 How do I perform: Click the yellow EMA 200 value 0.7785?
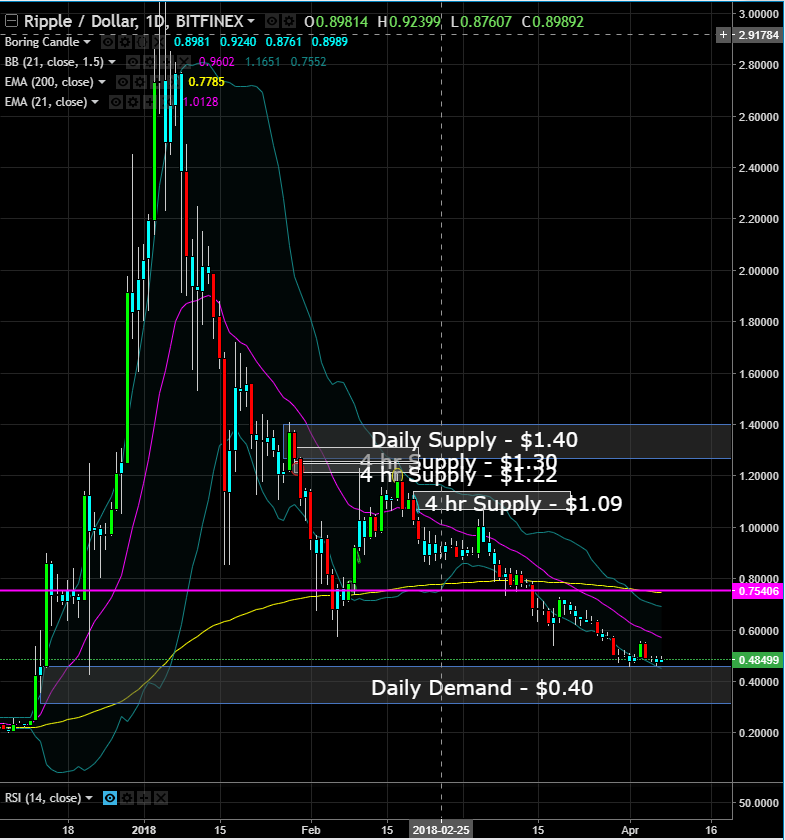coord(206,82)
